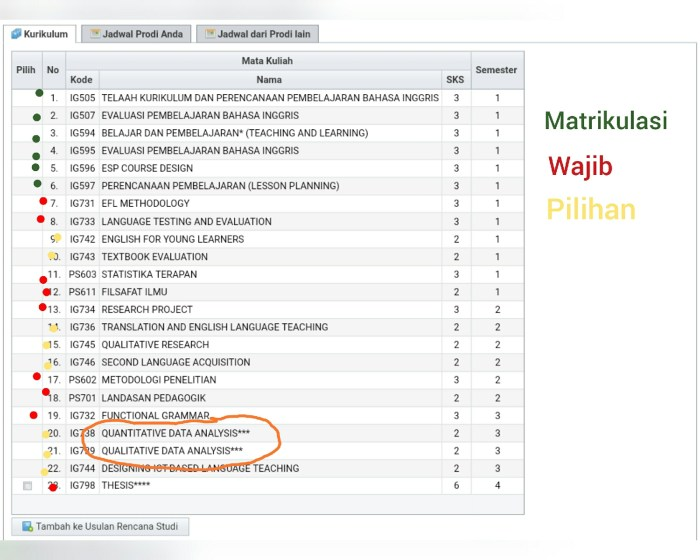This screenshot has height=560, width=700.
Task: Select BELAJAR DAN PEMBELAJARAN course name
Action: [235, 133]
